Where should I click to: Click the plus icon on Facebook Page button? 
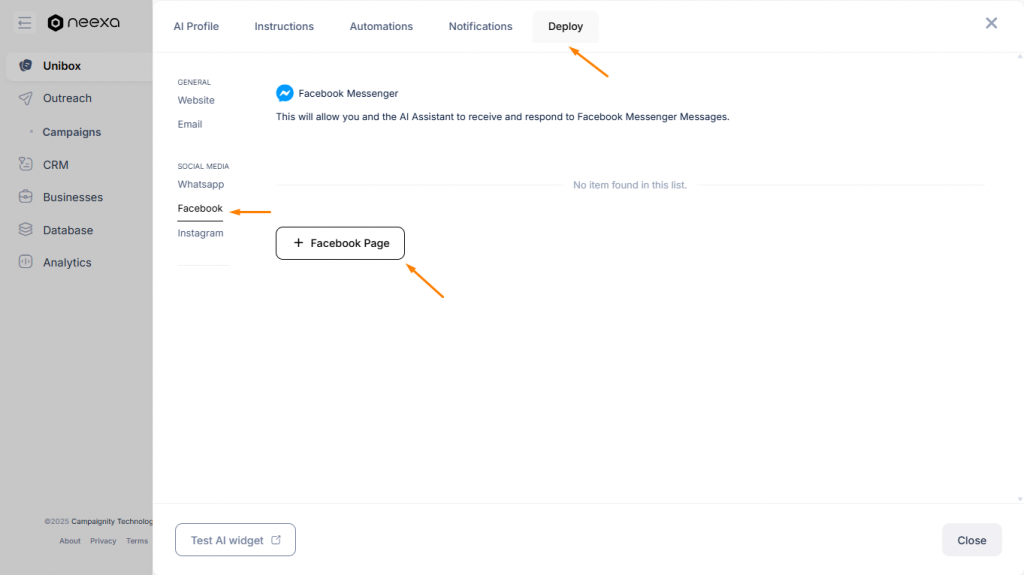298,242
